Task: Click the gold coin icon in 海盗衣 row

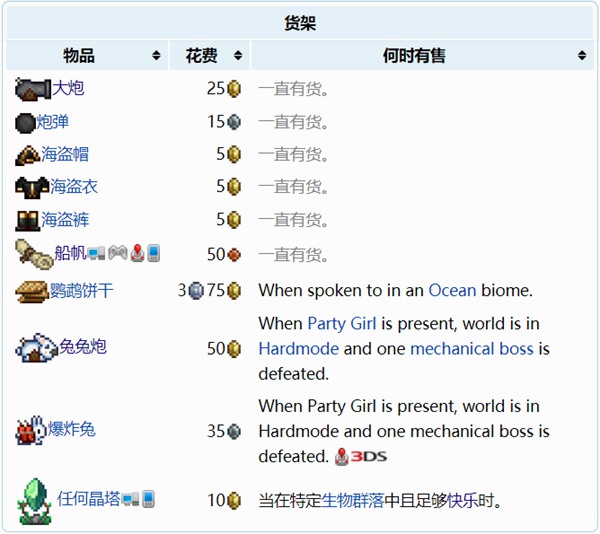Action: (x=234, y=187)
